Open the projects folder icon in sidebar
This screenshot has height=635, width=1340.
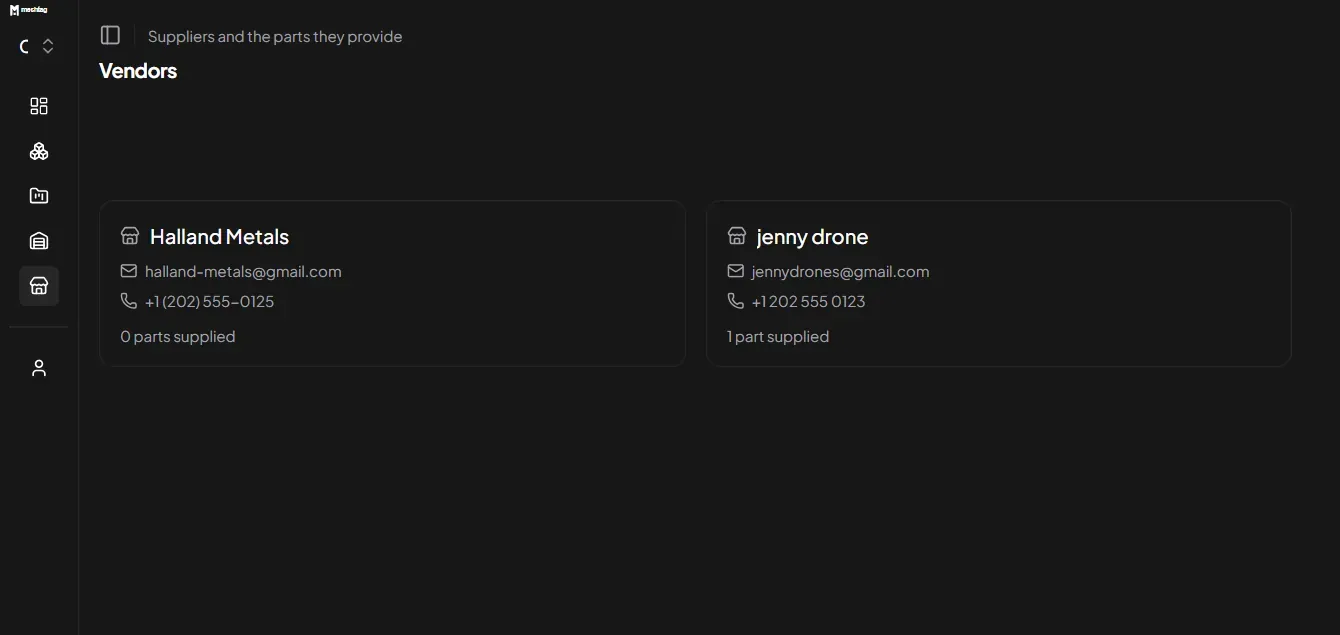tap(39, 196)
